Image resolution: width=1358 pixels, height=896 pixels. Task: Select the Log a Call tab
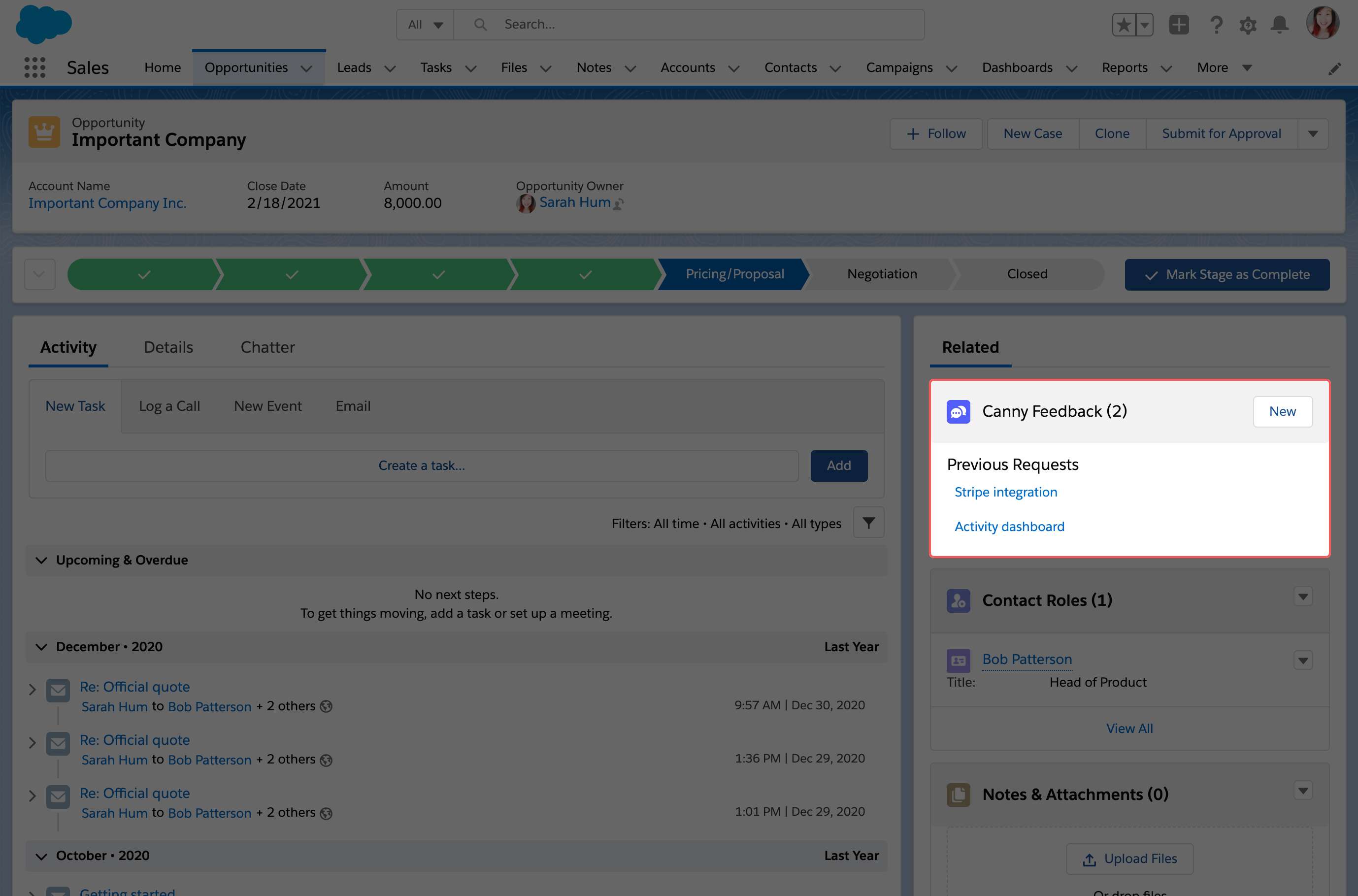tap(169, 406)
